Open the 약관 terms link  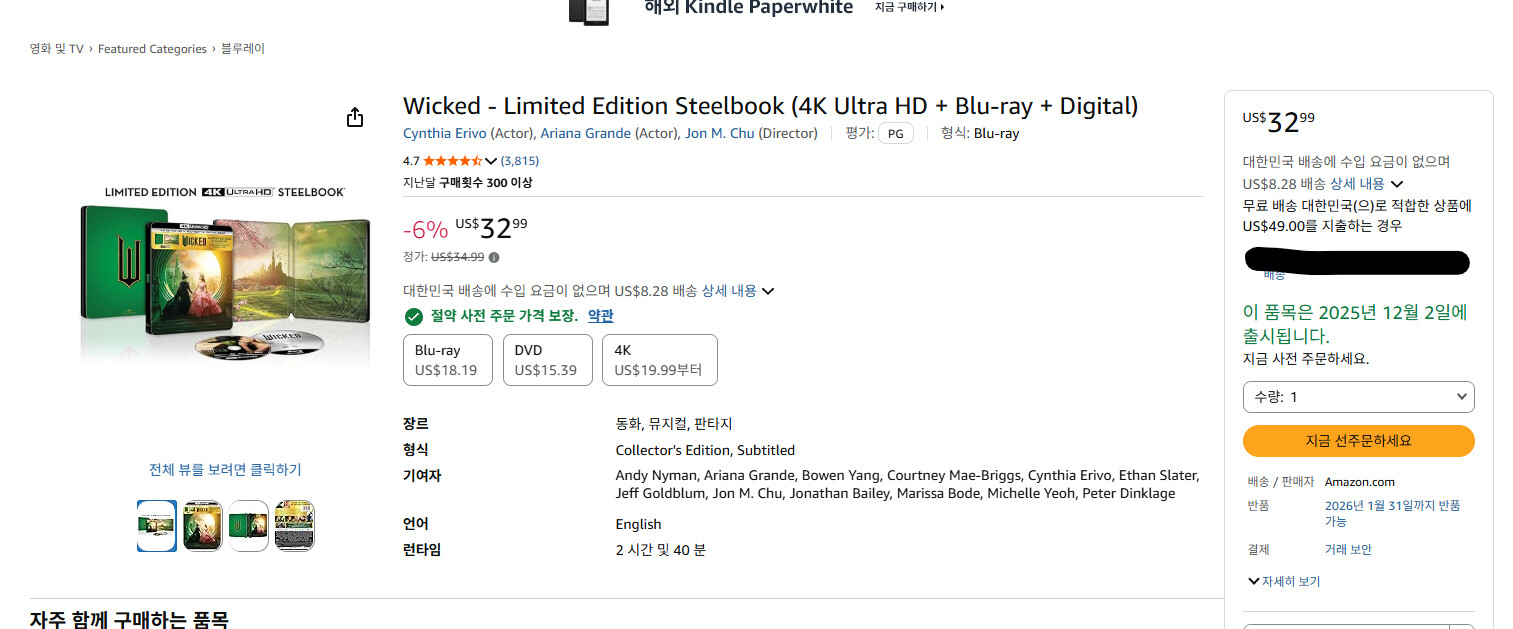pos(600,316)
